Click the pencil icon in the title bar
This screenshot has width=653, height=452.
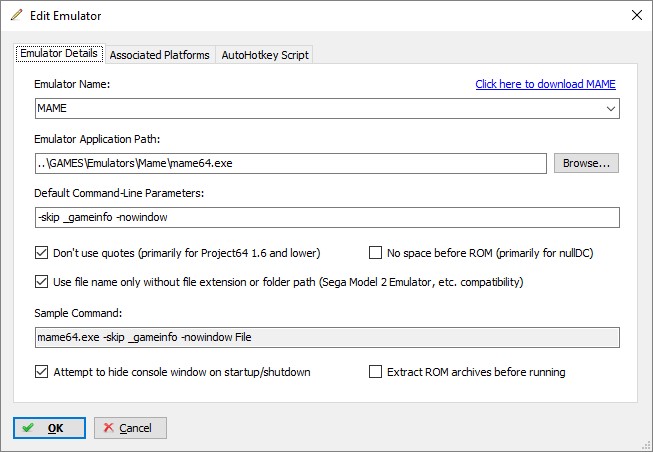click(17, 15)
